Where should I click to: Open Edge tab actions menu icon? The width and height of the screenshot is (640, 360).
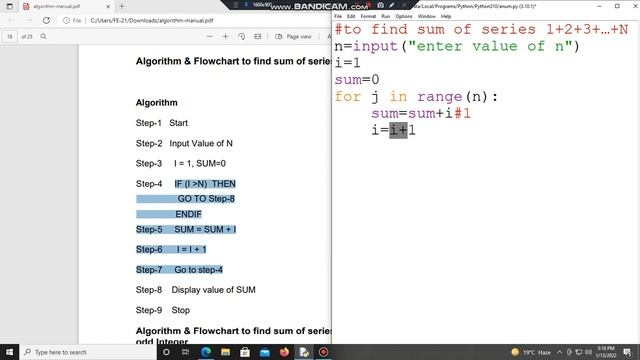point(9,7)
